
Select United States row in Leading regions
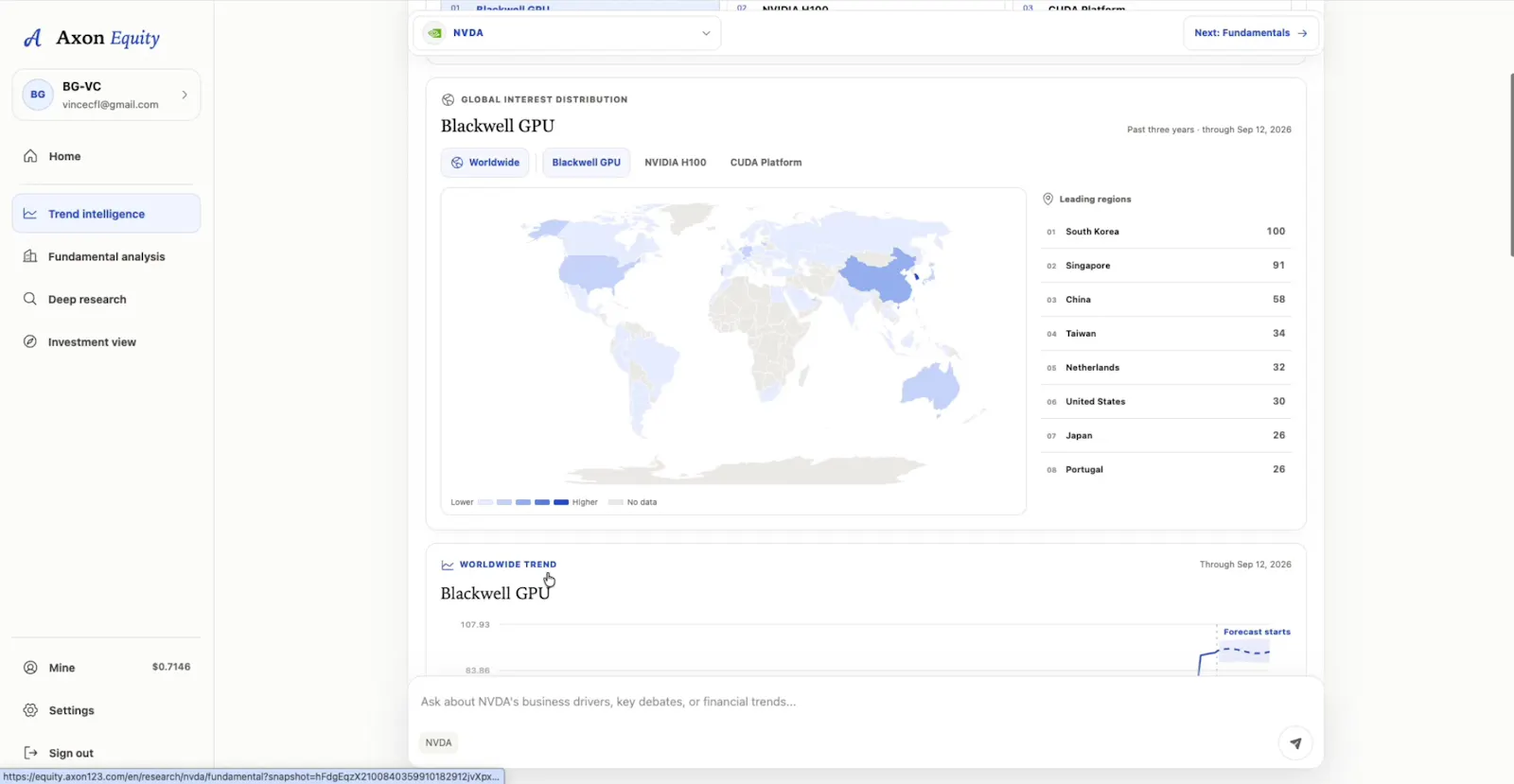tap(1166, 402)
